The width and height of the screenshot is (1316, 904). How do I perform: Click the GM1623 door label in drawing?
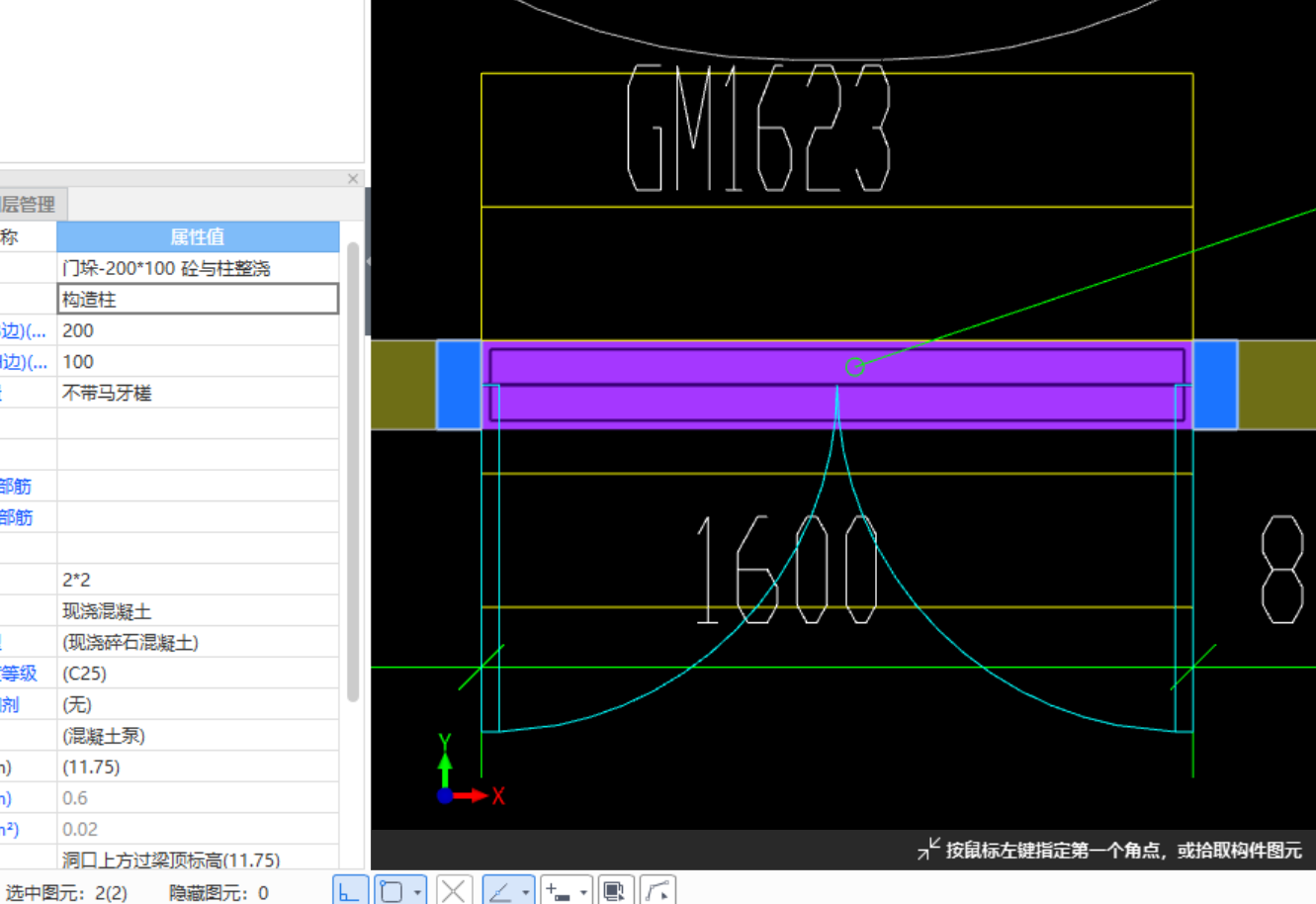[759, 128]
